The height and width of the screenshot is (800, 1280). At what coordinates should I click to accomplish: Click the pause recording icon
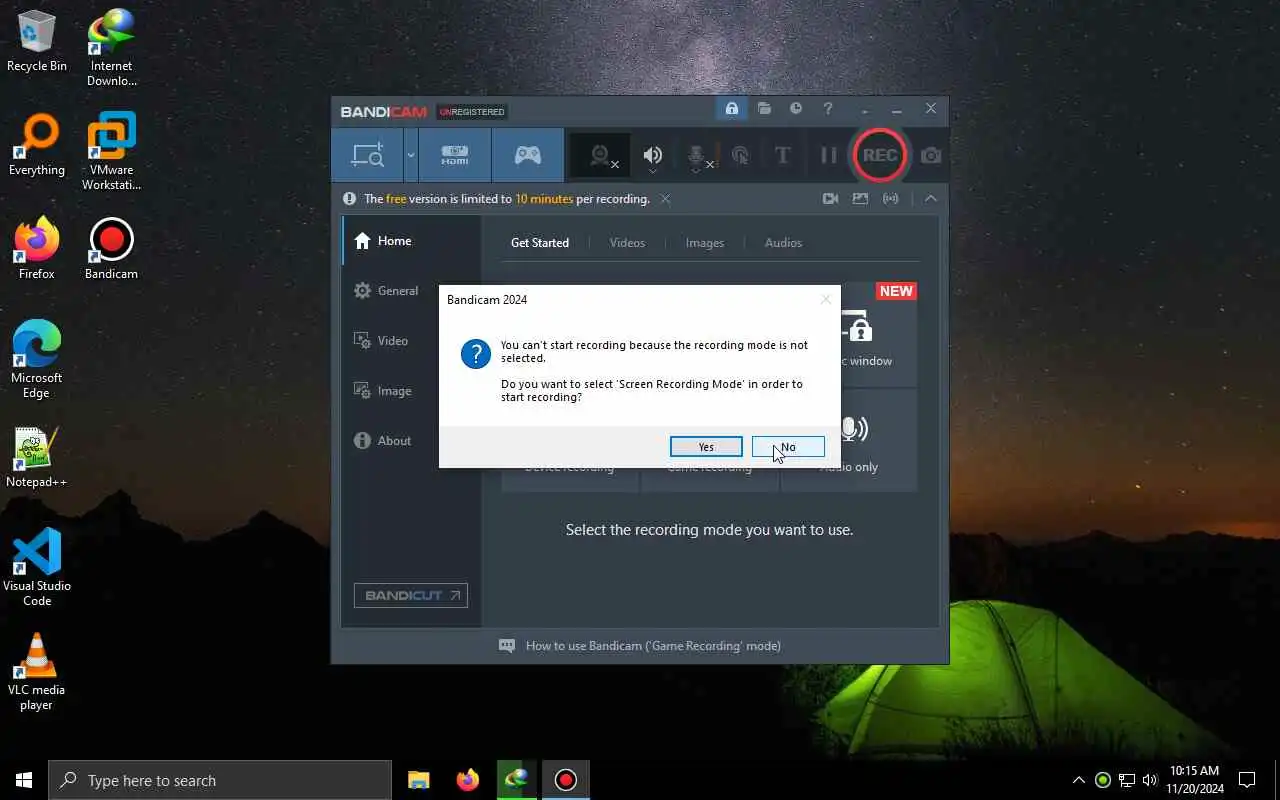click(828, 155)
